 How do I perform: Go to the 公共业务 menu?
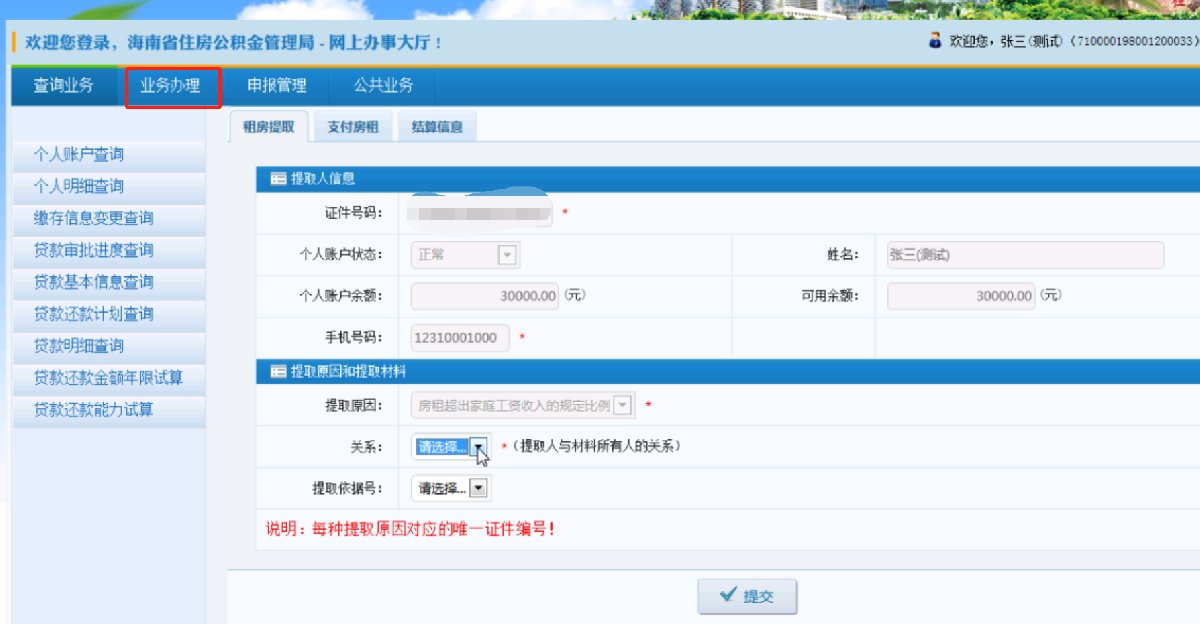[x=383, y=86]
